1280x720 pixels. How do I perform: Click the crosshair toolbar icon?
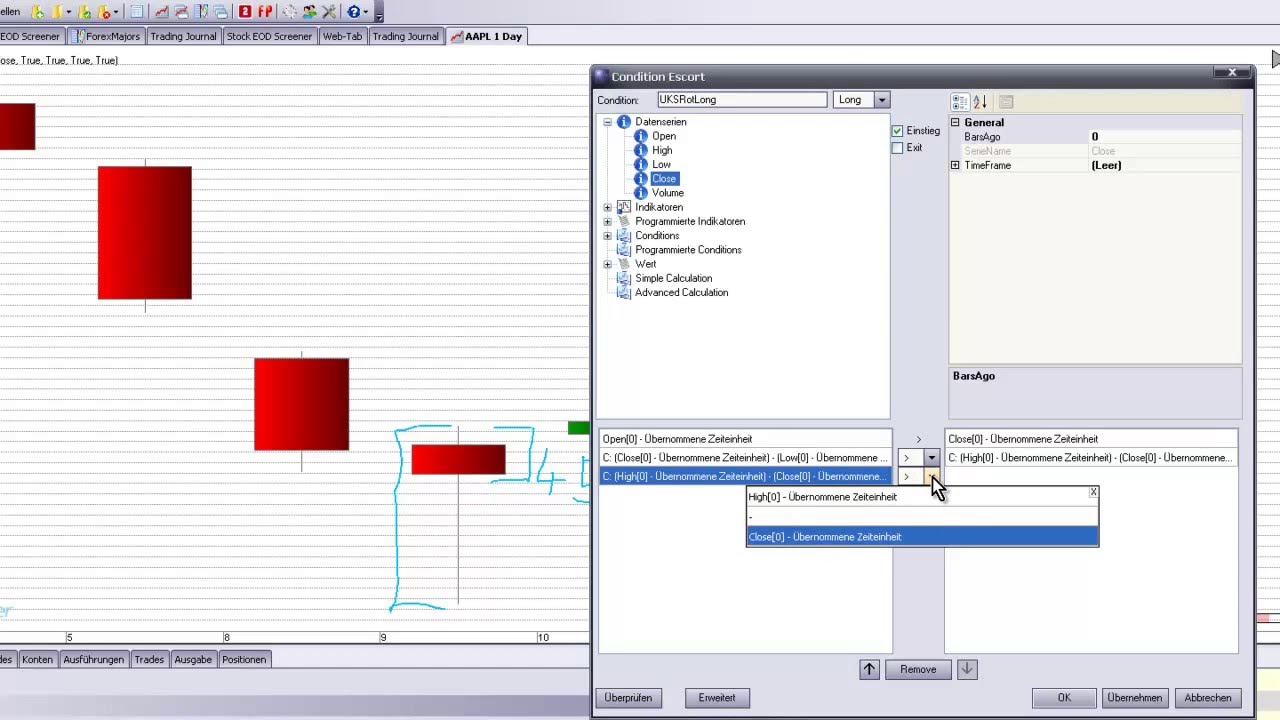pyautogui.click(x=289, y=12)
